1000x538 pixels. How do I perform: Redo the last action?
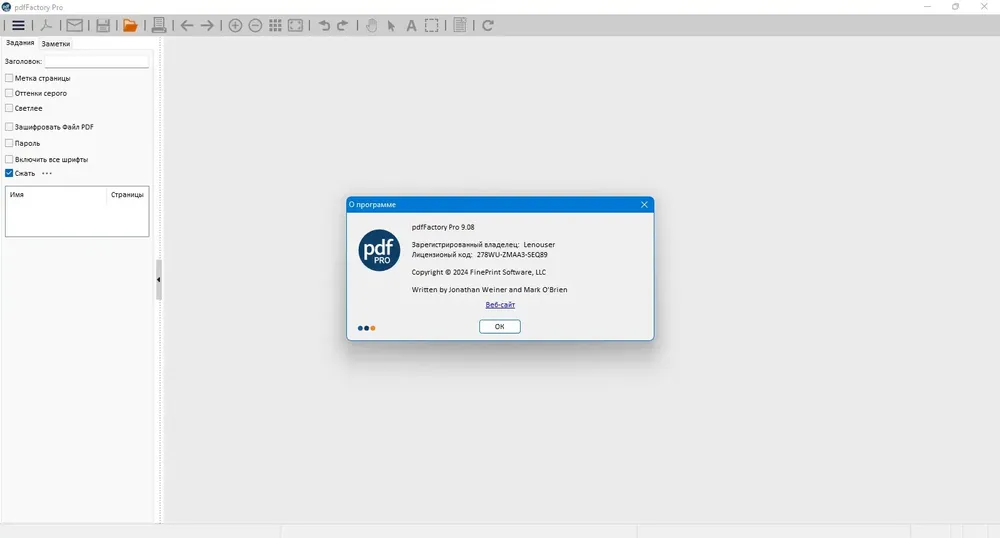pos(342,25)
